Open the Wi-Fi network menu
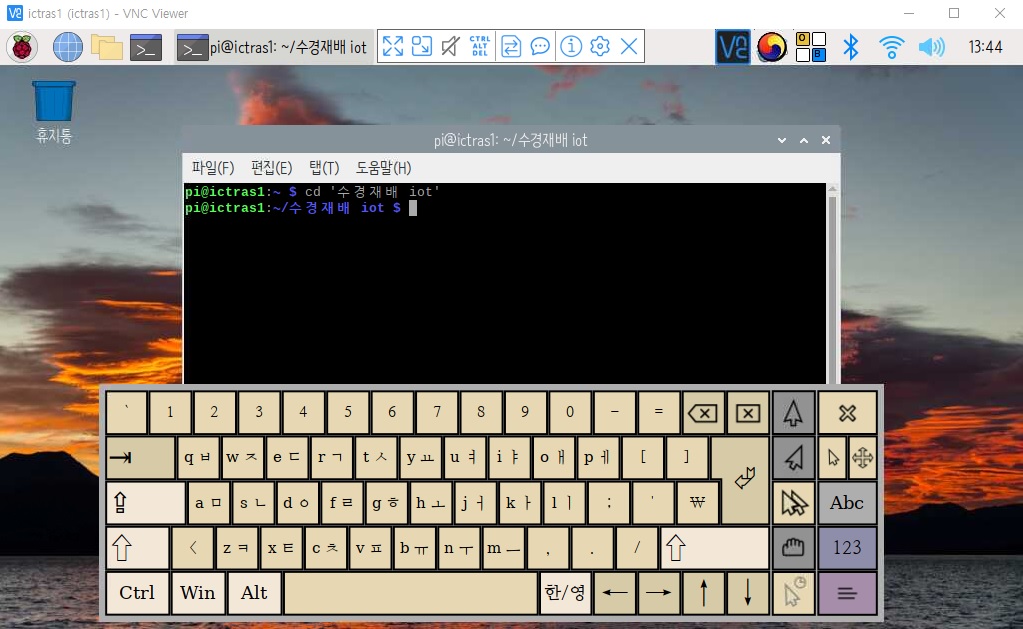The width and height of the screenshot is (1023, 629). coord(891,47)
